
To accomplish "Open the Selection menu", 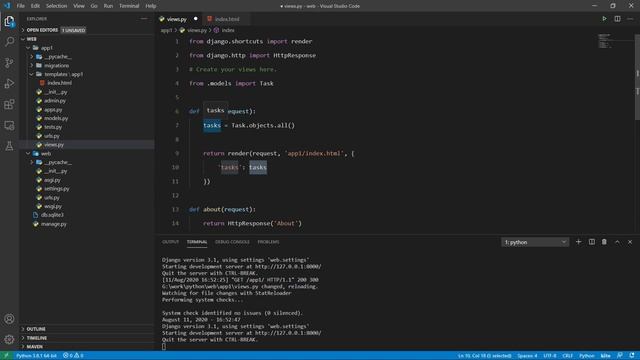I will tap(56, 6).
